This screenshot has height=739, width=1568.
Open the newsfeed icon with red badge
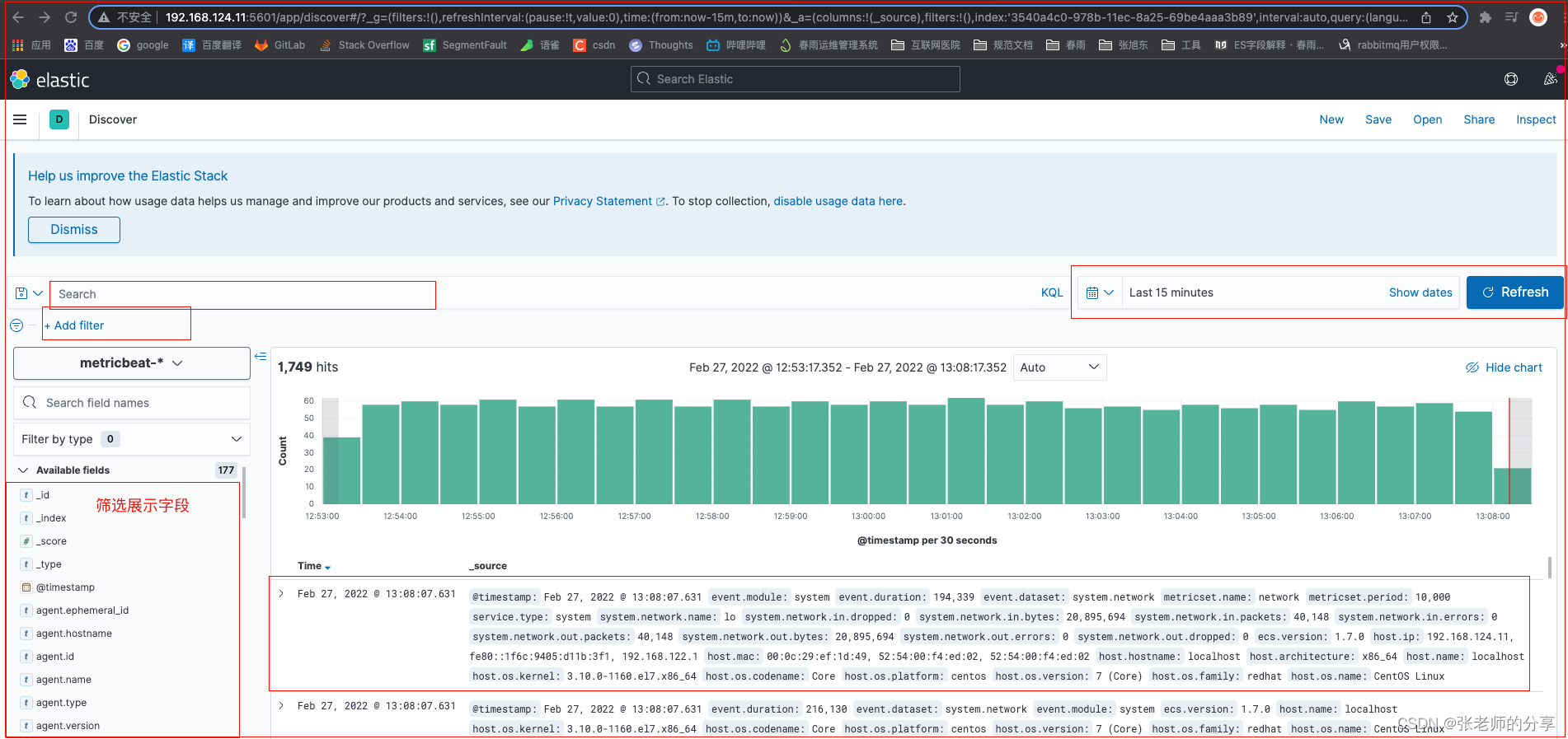(x=1550, y=79)
